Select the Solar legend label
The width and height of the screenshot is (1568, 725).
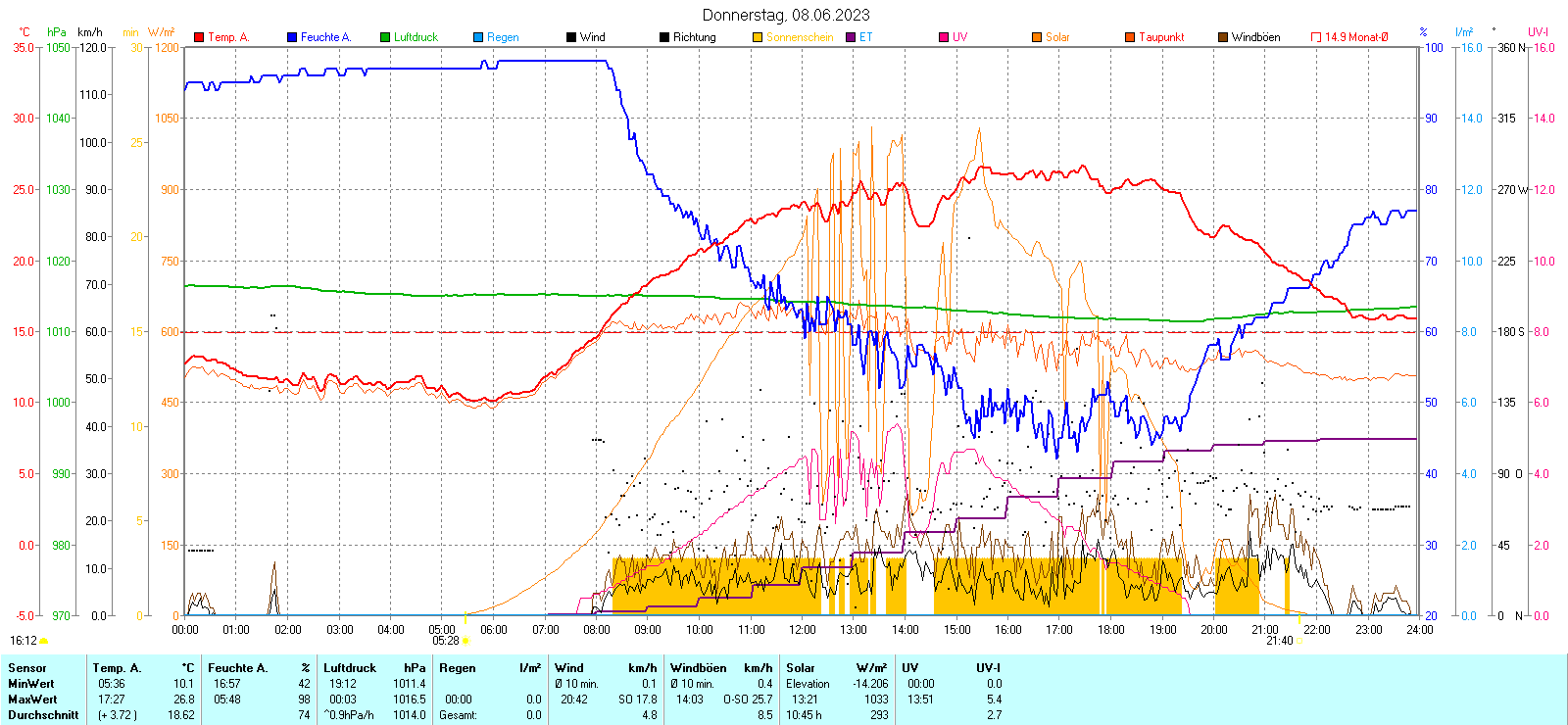[x=1057, y=37]
